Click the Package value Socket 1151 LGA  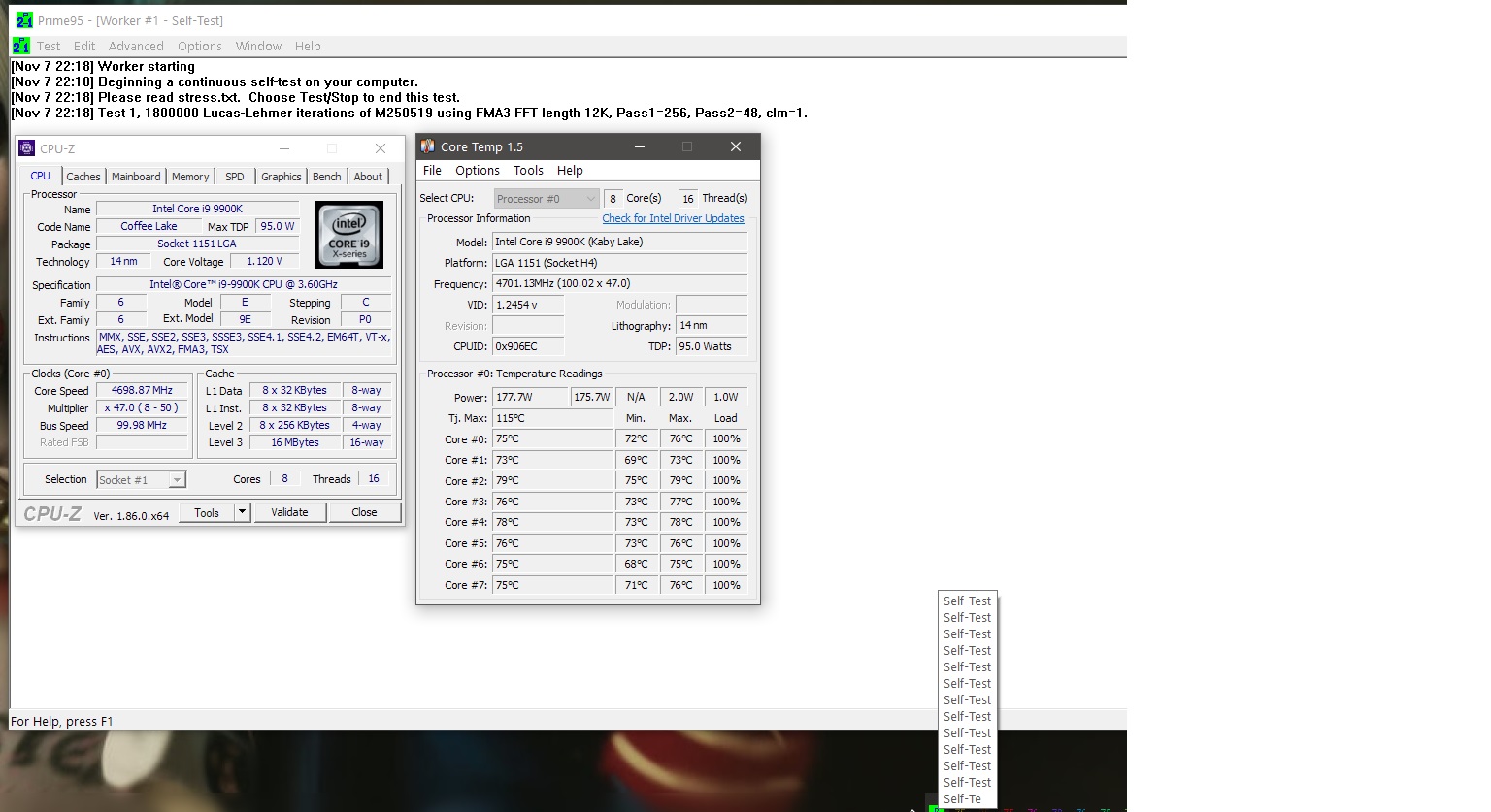click(x=198, y=244)
